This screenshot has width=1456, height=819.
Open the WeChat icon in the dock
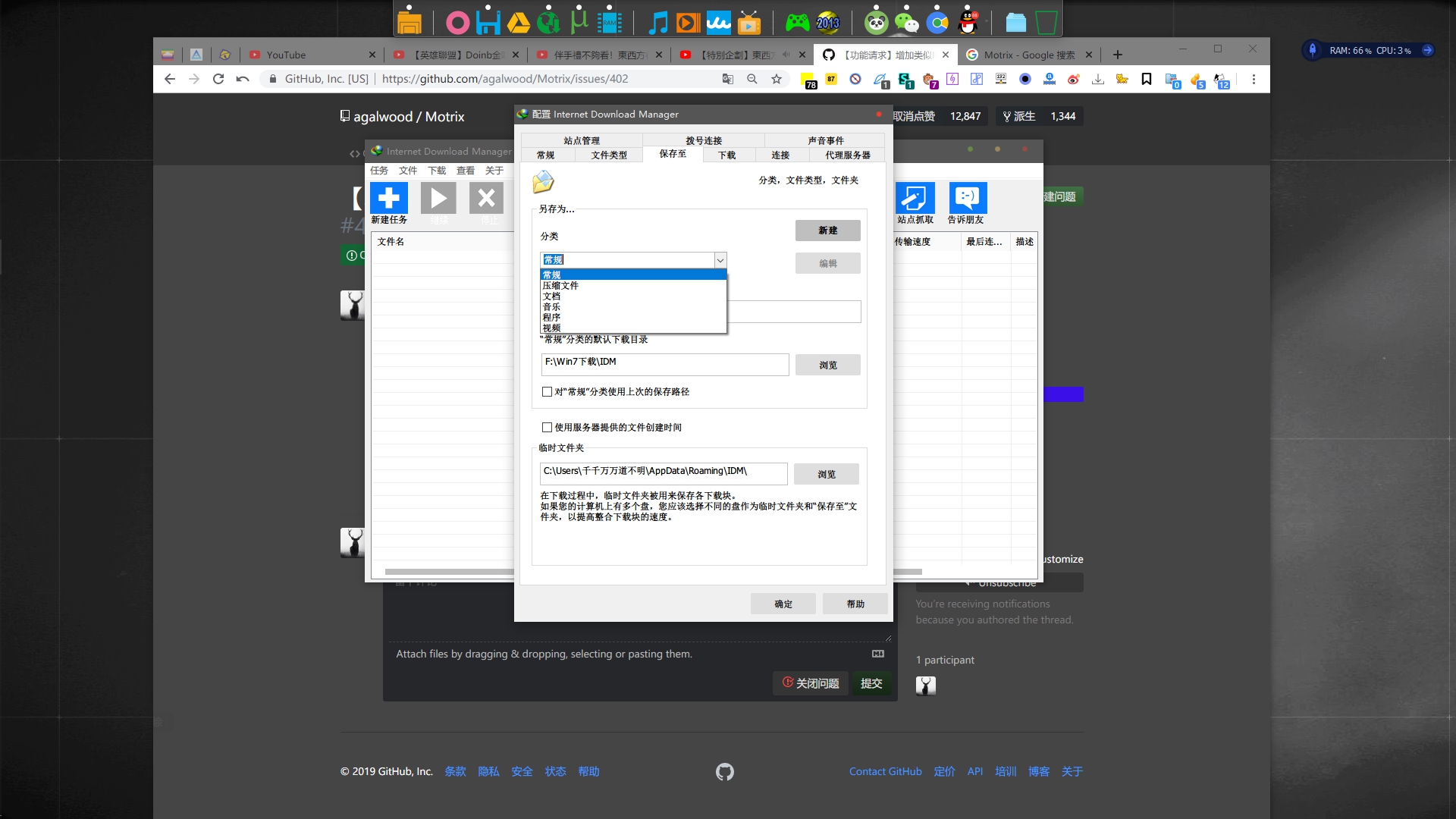[x=906, y=23]
